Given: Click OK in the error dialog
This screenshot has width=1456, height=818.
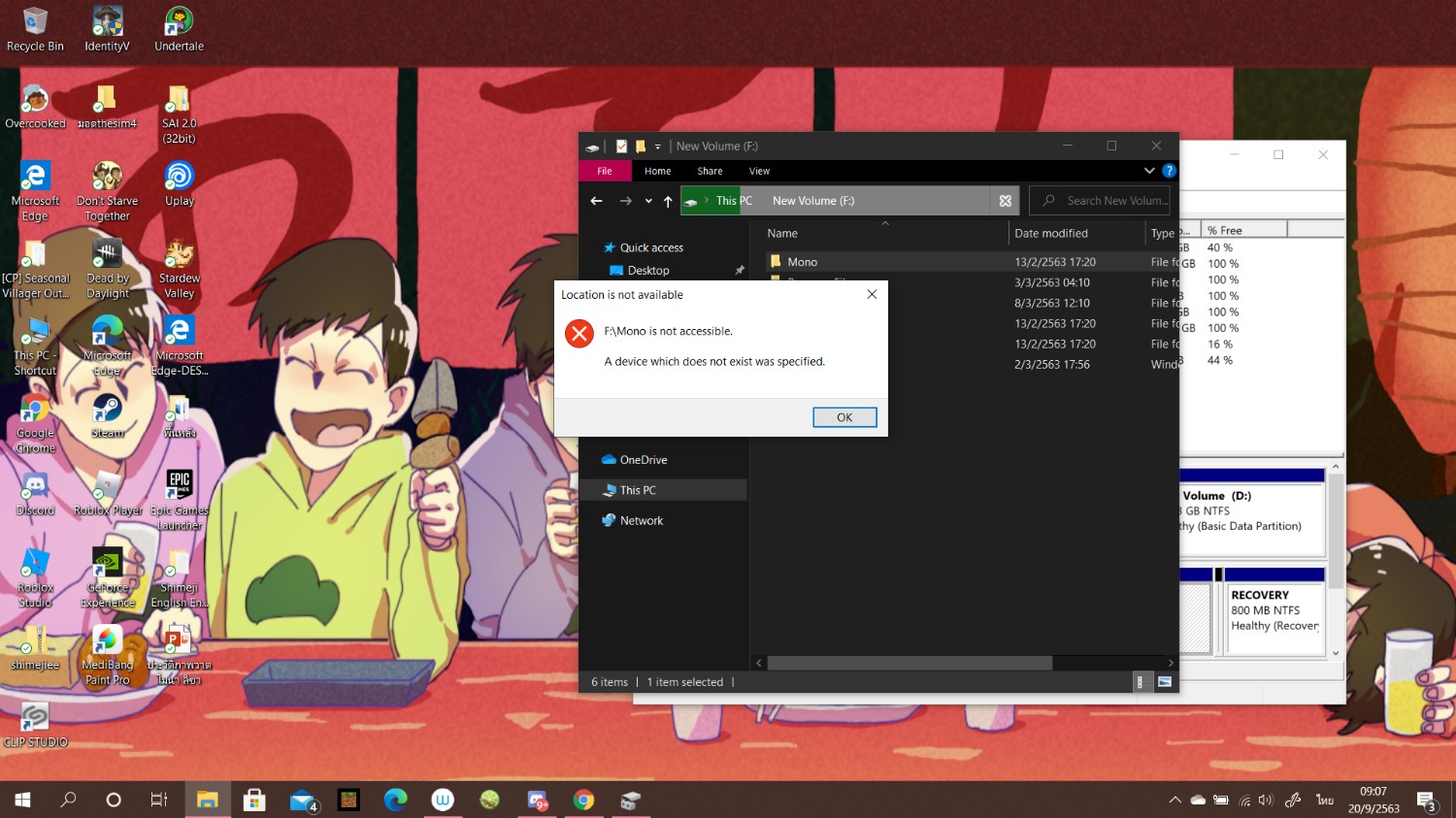Looking at the screenshot, I should pos(844,417).
